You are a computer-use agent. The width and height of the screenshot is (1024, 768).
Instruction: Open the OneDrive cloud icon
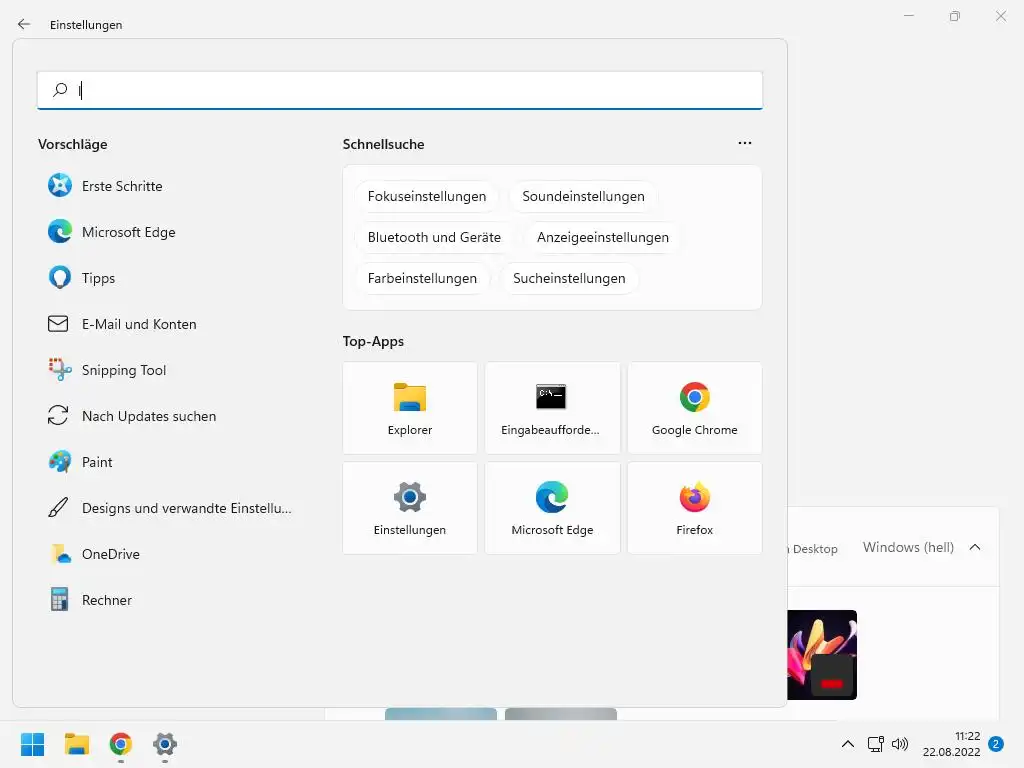61,554
